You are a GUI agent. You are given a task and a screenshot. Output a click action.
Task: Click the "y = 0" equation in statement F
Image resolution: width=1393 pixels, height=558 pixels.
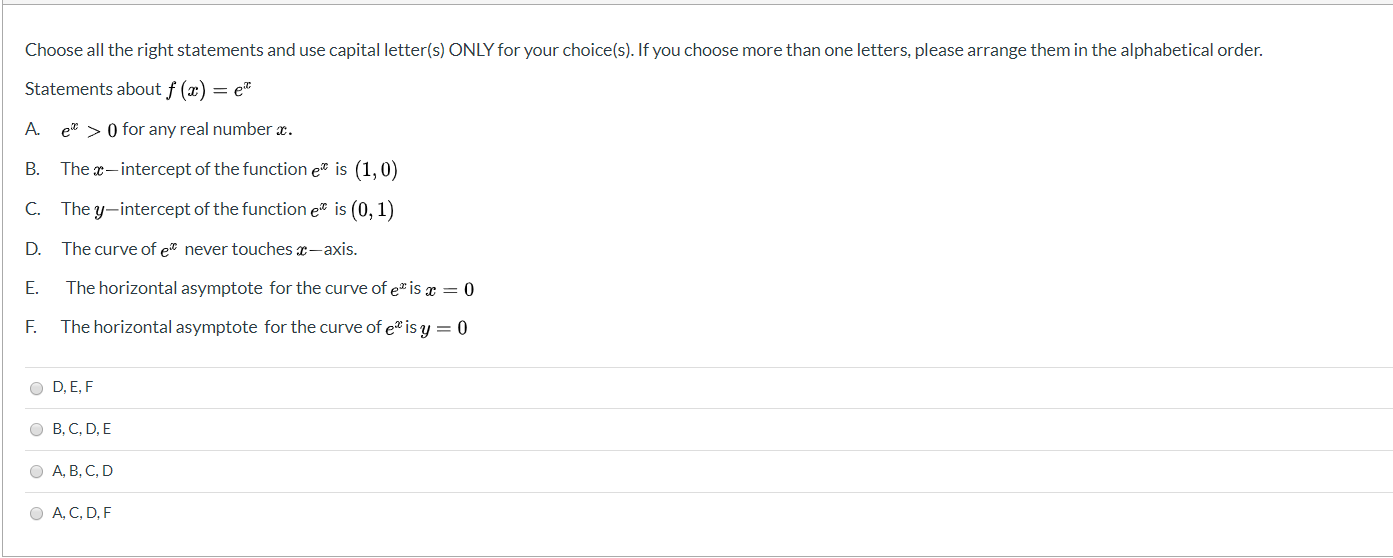point(445,328)
